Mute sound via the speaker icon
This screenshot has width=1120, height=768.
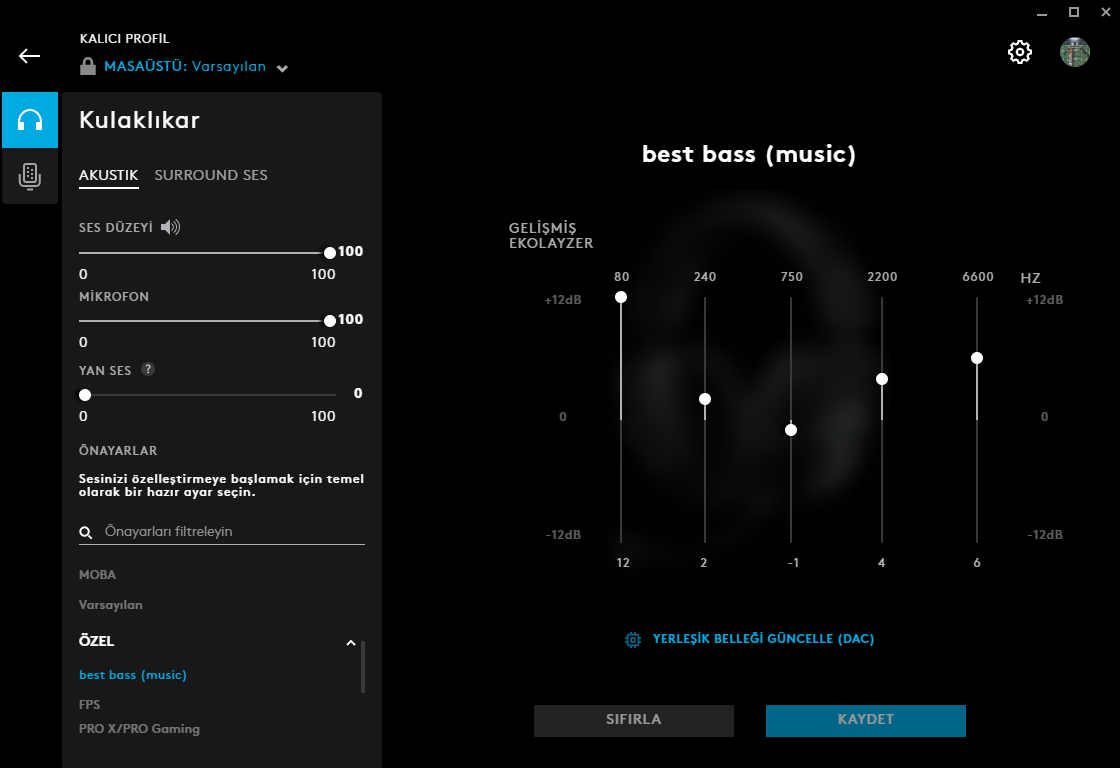pyautogui.click(x=170, y=227)
